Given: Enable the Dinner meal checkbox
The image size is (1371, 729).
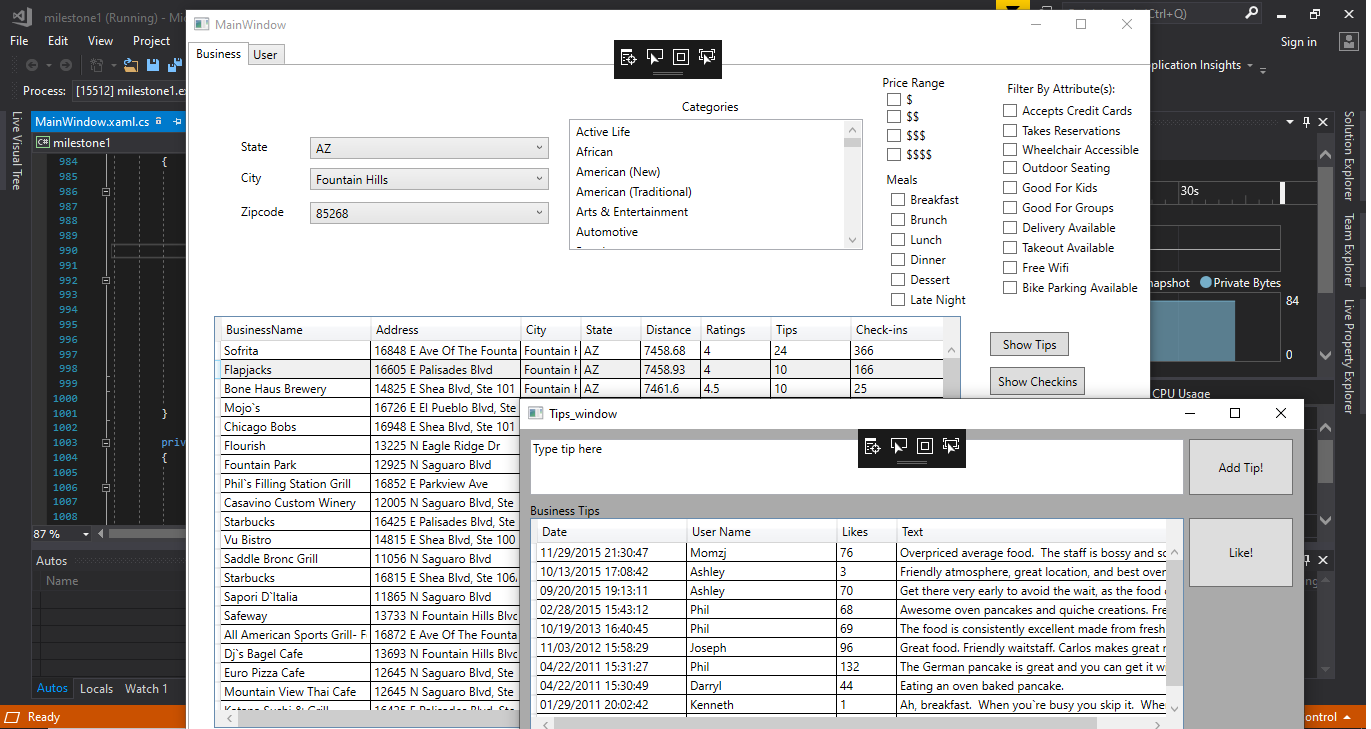Looking at the screenshot, I should [x=898, y=260].
